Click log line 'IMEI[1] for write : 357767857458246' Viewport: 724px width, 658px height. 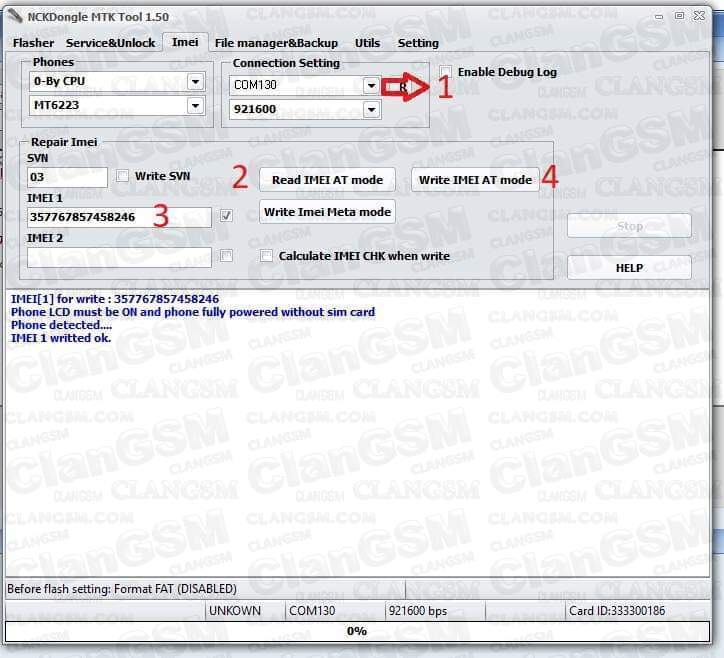115,299
